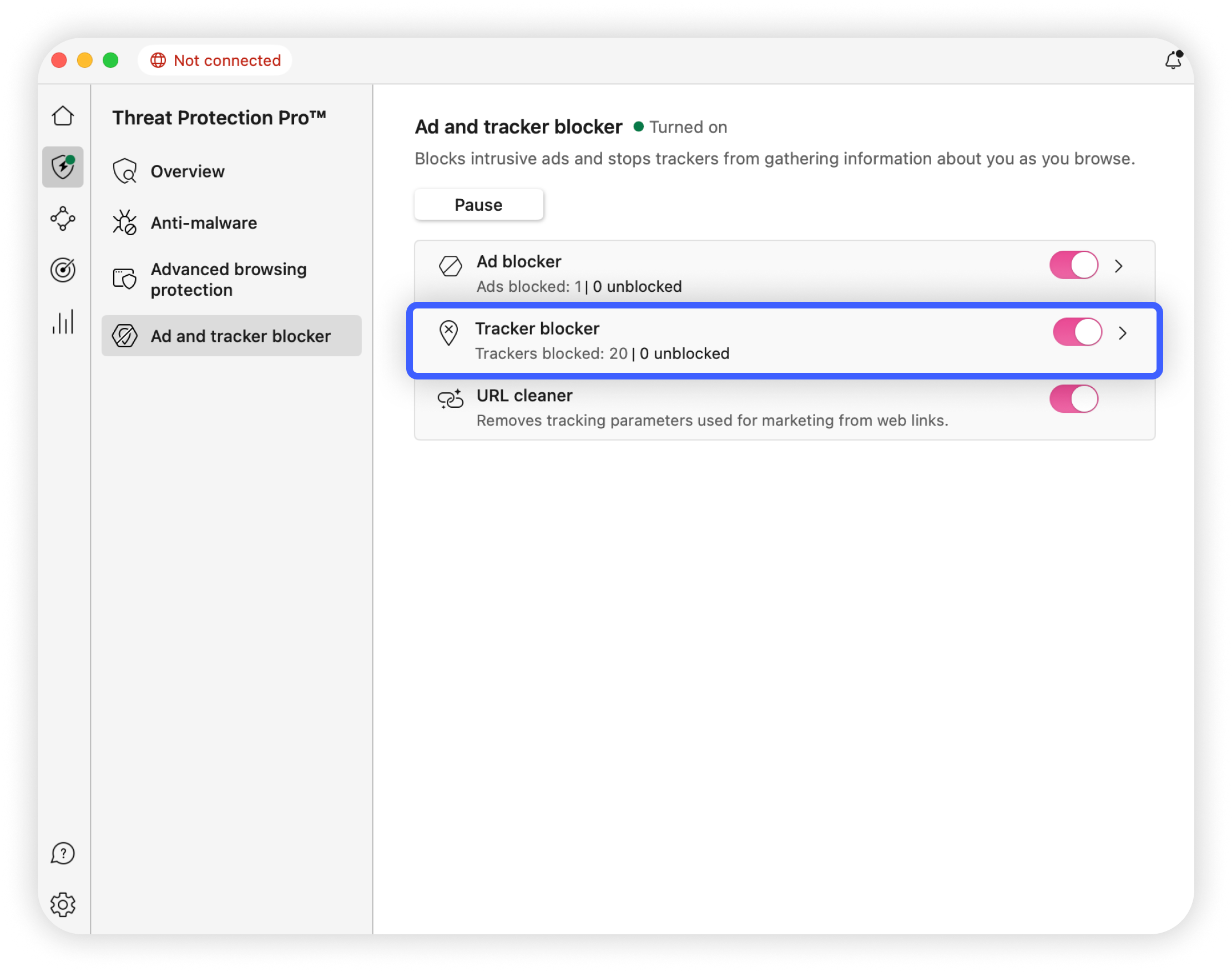This screenshot has width=1232, height=972.
Task: Open the Overview menu item
Action: point(186,171)
